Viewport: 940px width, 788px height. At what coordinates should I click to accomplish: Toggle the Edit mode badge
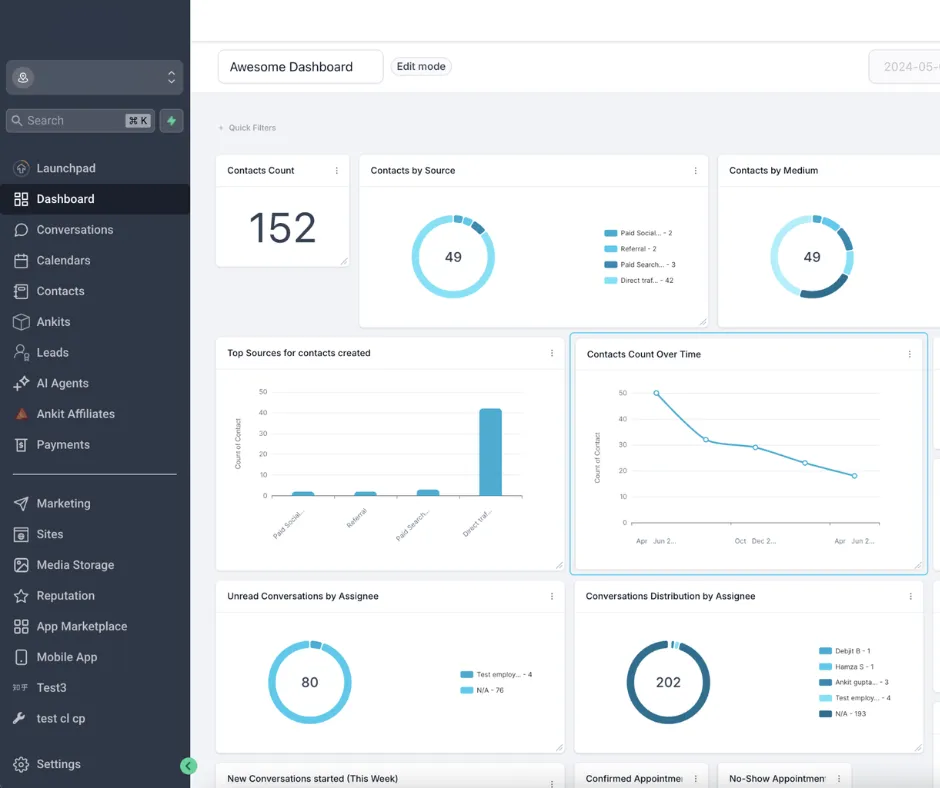click(421, 67)
